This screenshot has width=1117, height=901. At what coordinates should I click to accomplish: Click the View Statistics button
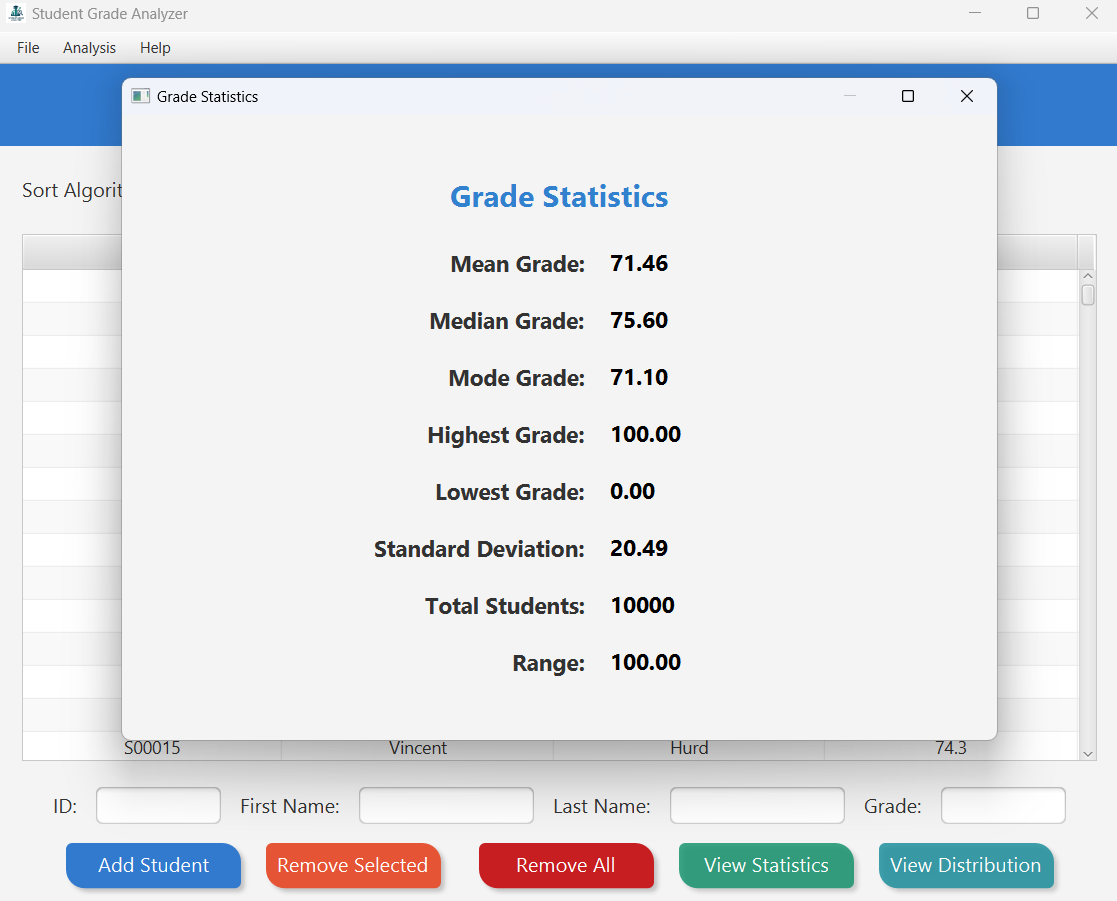(766, 865)
